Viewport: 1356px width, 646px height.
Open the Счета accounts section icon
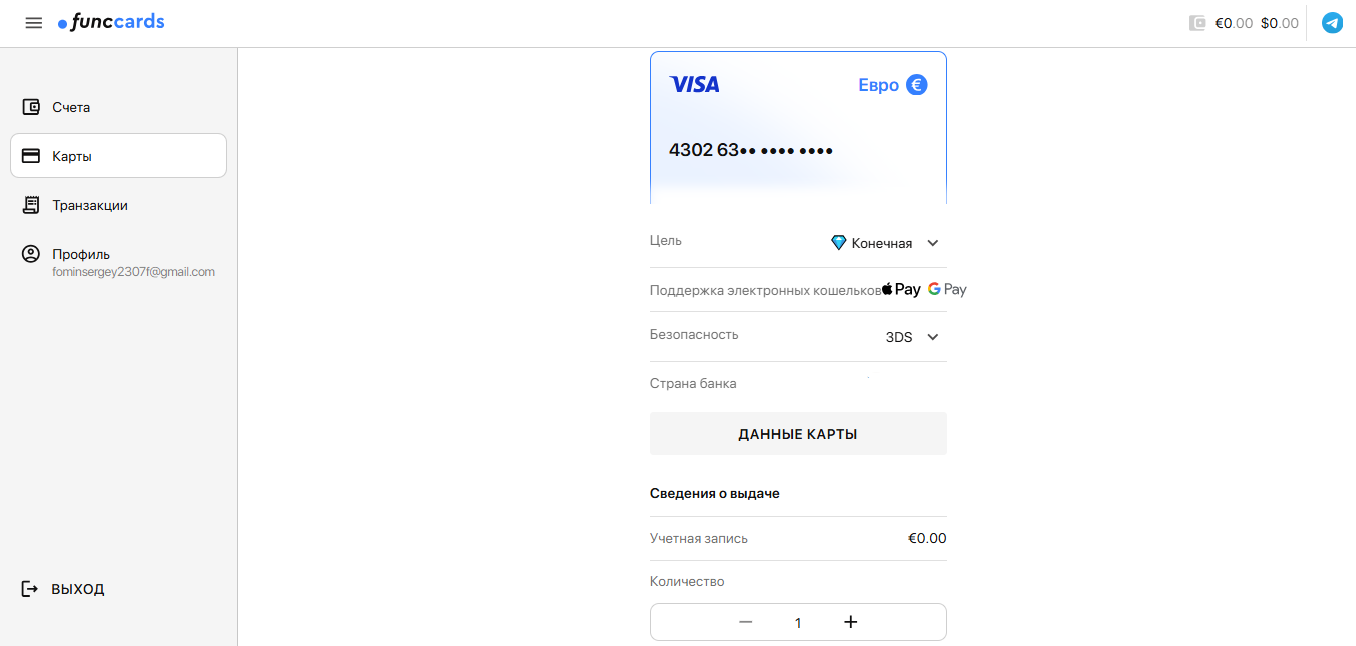tap(29, 106)
